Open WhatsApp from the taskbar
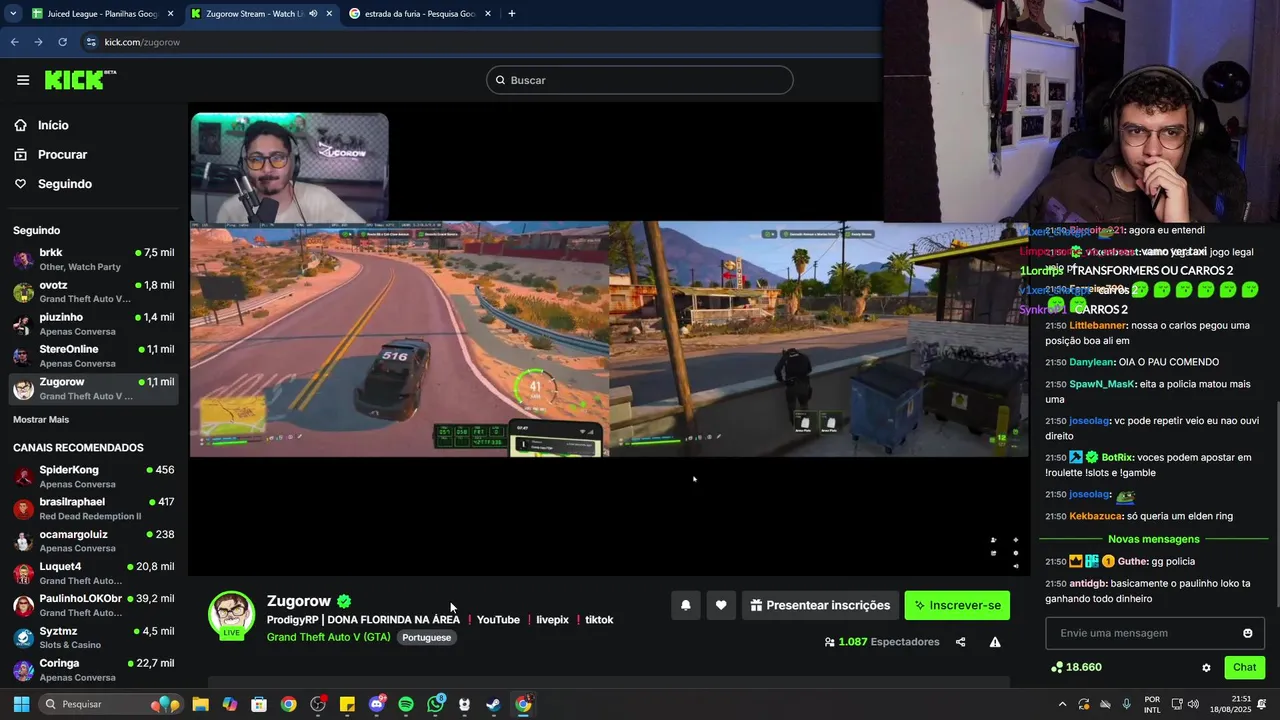 click(x=435, y=704)
